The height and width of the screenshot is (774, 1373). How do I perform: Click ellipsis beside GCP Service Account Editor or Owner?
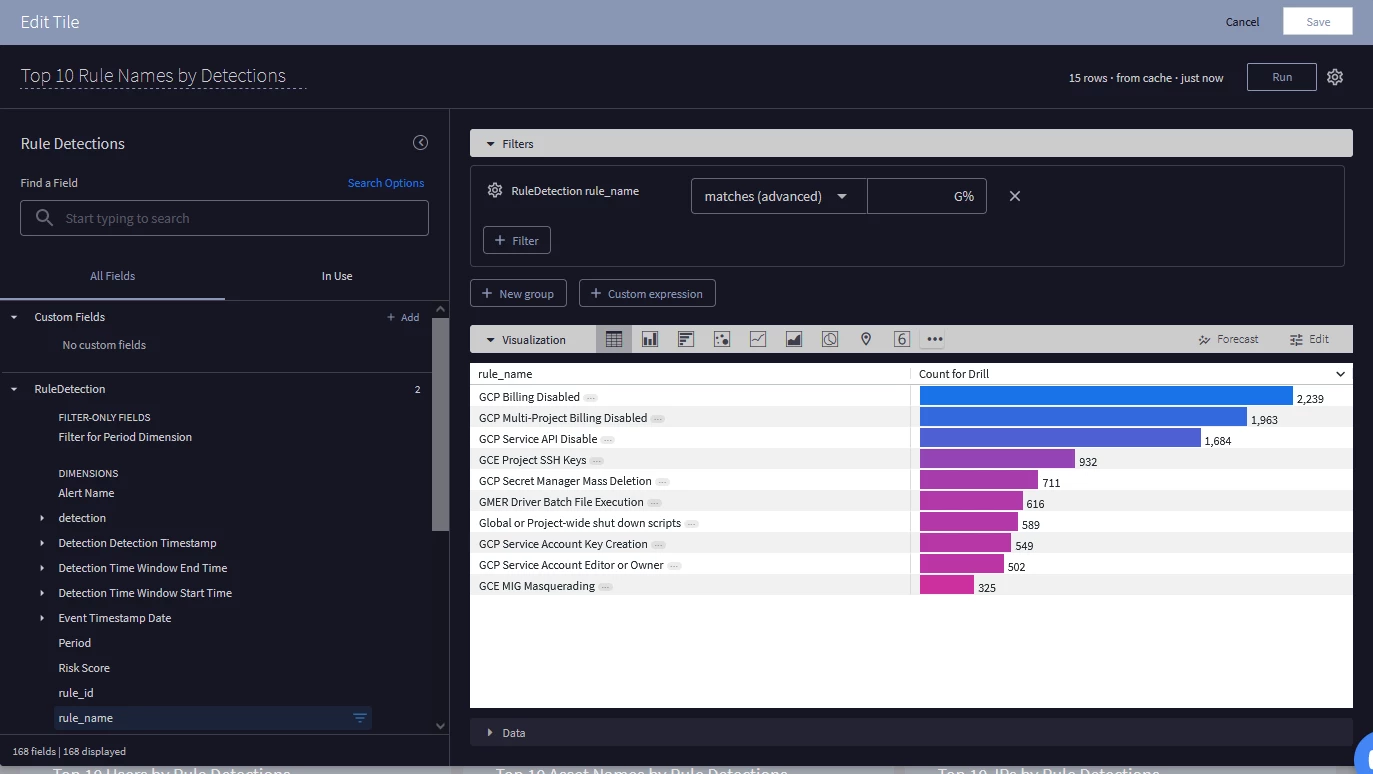pos(675,566)
